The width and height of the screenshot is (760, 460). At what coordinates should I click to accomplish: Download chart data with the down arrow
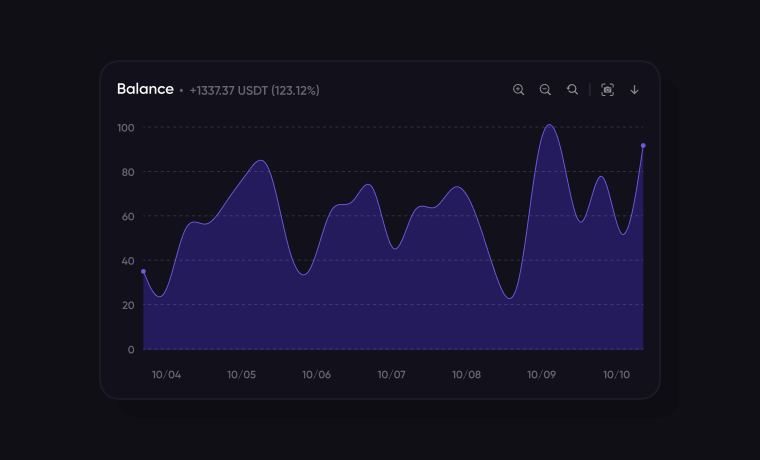[634, 90]
